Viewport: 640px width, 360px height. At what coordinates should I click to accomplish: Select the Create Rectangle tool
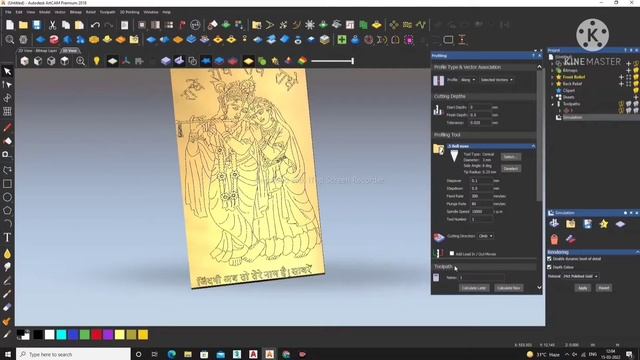tap(7, 184)
